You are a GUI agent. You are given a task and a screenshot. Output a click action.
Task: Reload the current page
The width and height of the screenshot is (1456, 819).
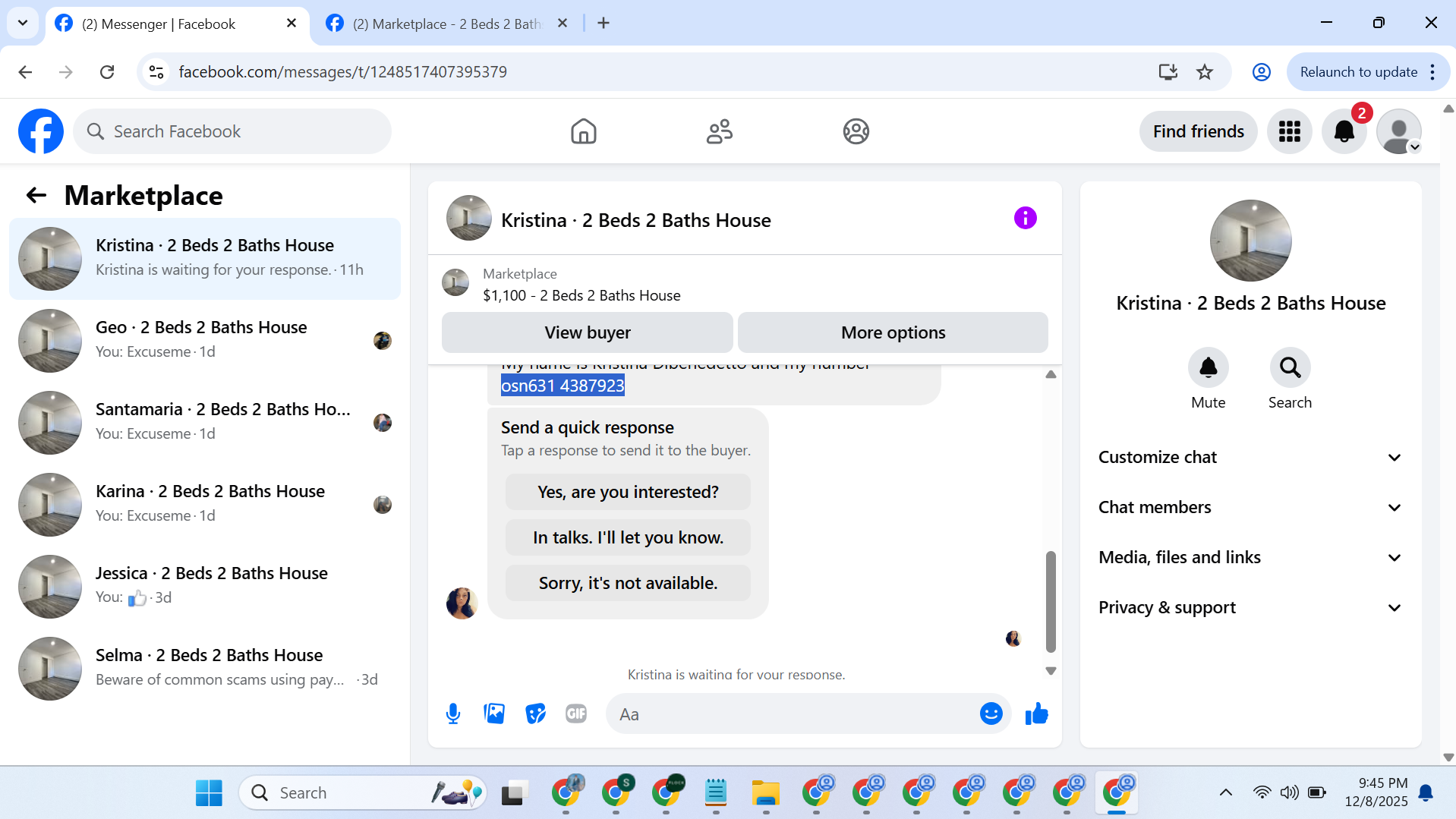pyautogui.click(x=107, y=72)
